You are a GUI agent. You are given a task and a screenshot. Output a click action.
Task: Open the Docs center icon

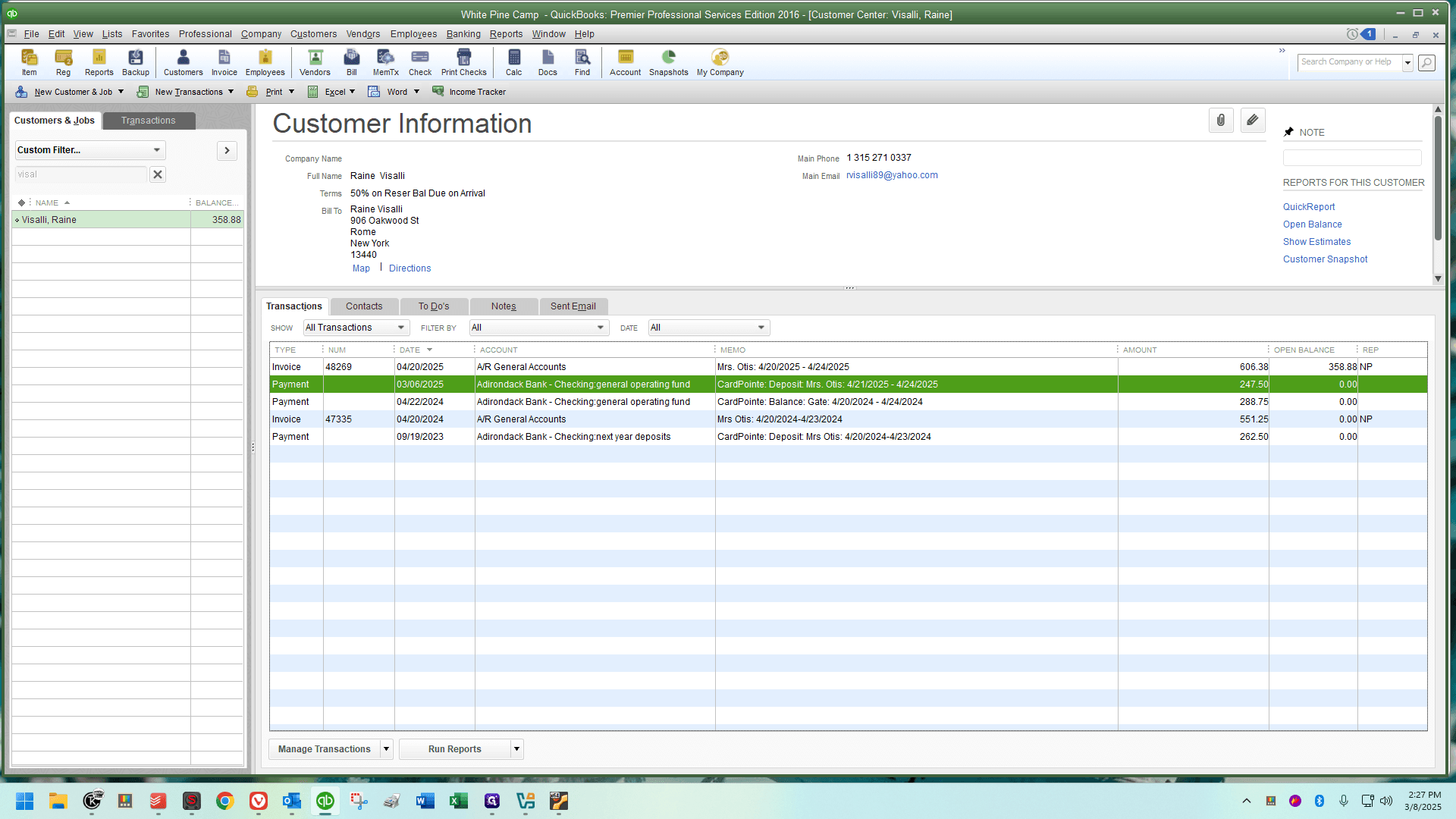548,62
